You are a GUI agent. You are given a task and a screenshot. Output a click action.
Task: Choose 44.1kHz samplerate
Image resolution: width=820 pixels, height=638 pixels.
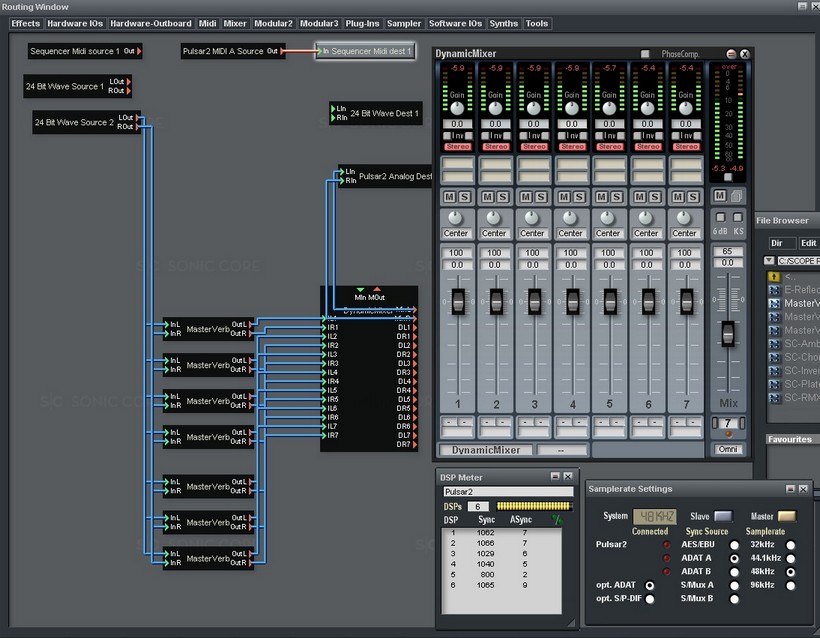coord(790,559)
